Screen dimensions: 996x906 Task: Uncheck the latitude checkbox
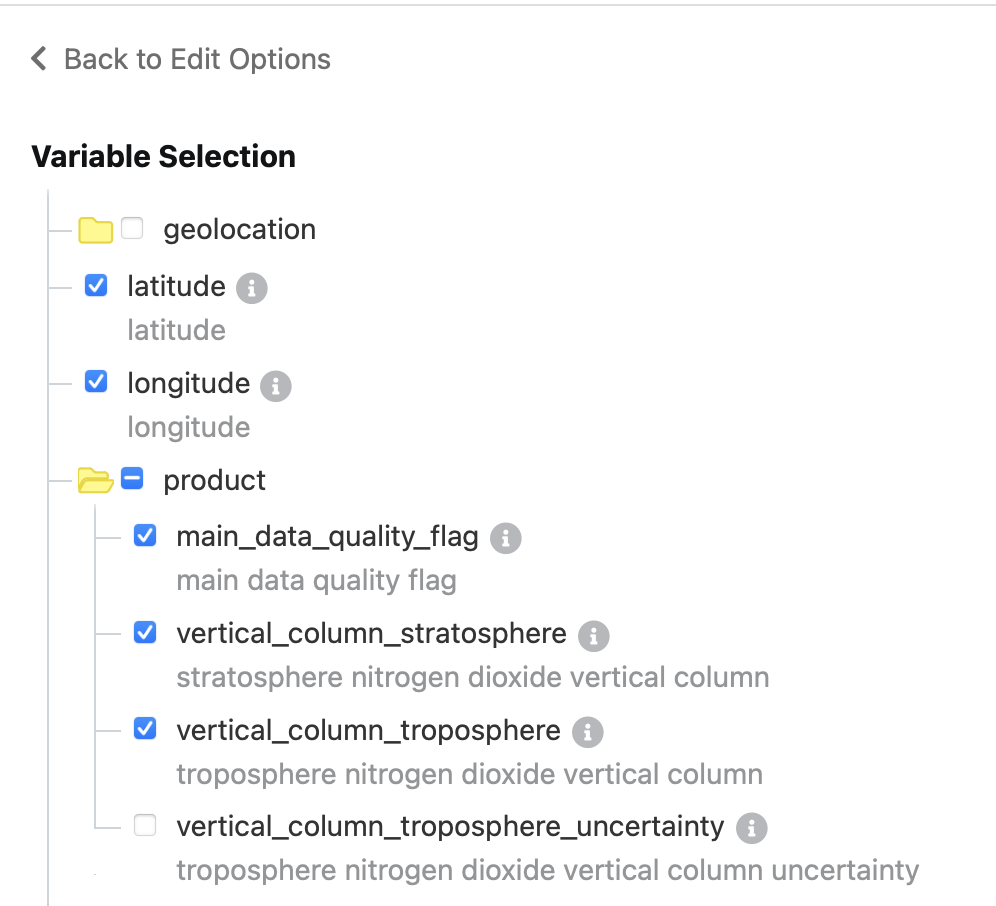(96, 287)
